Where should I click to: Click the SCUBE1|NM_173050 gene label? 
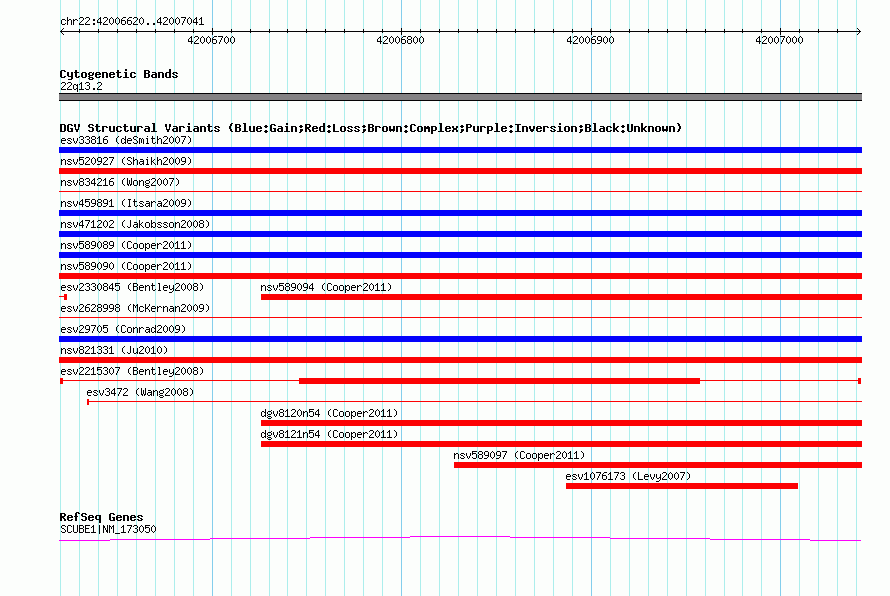(x=108, y=529)
